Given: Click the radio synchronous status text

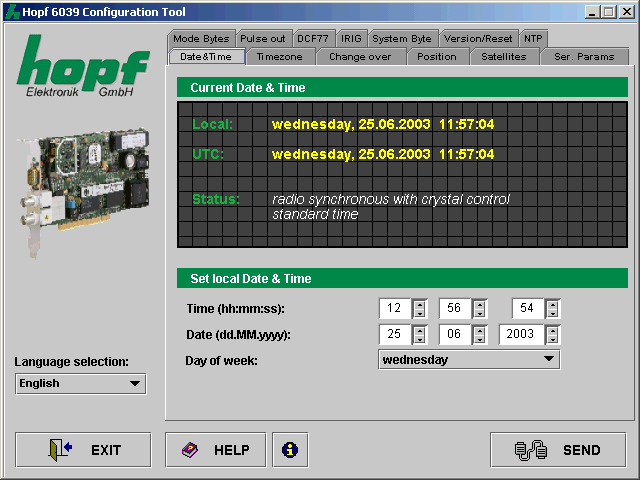Looking at the screenshot, I should point(391,200).
